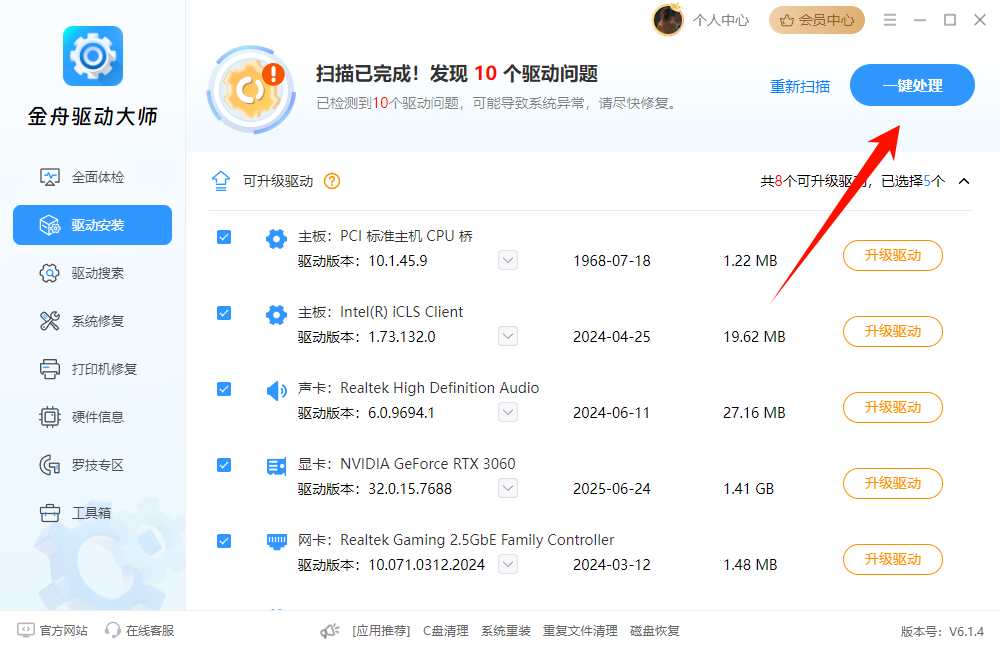Click the date 1968-07-18
This screenshot has height=650, width=1000.
pyautogui.click(x=612, y=261)
